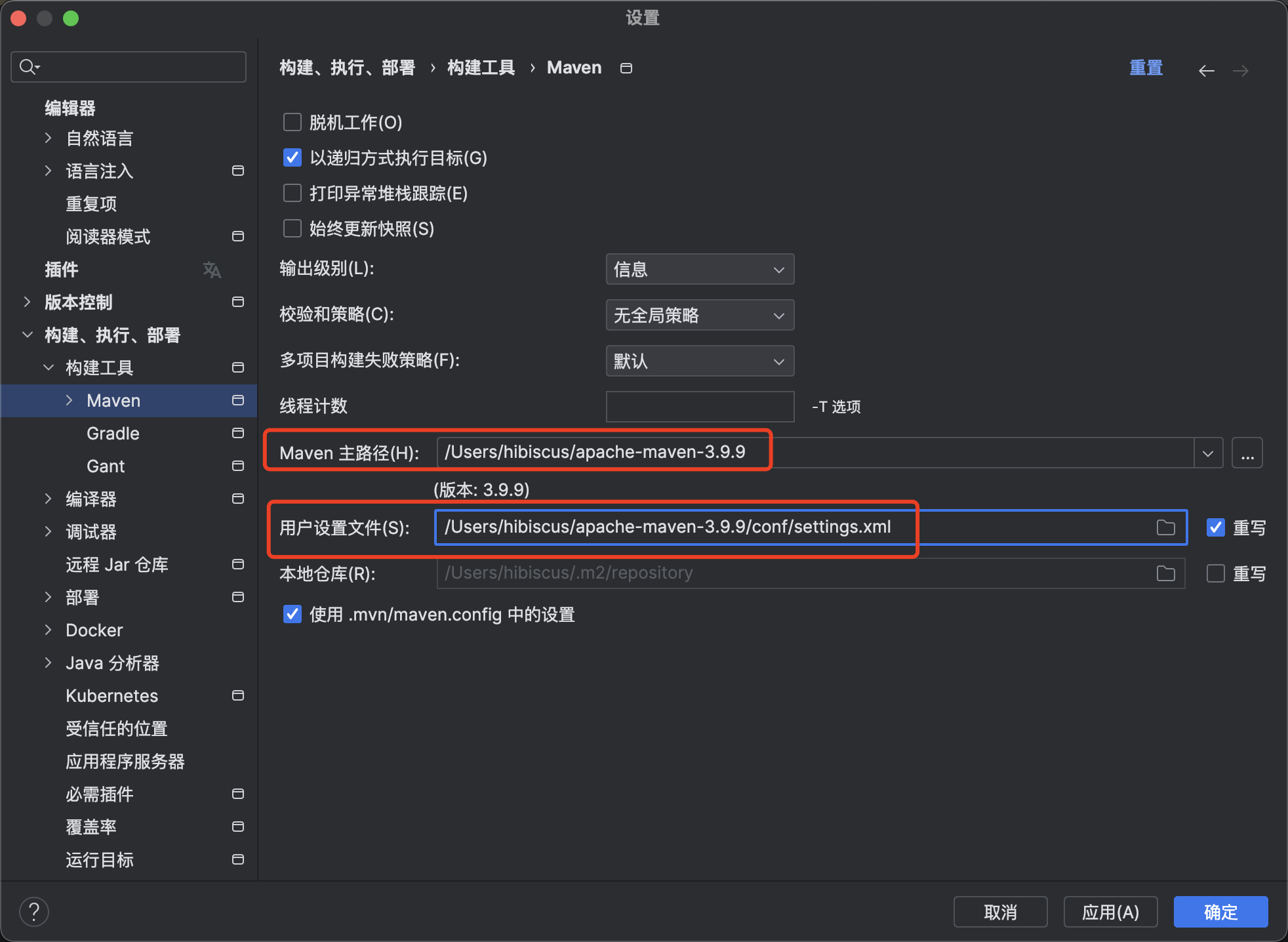The width and height of the screenshot is (1288, 942).
Task: Toggle 打印异常堆栈跟踪(E) checkbox
Action: tap(292, 194)
